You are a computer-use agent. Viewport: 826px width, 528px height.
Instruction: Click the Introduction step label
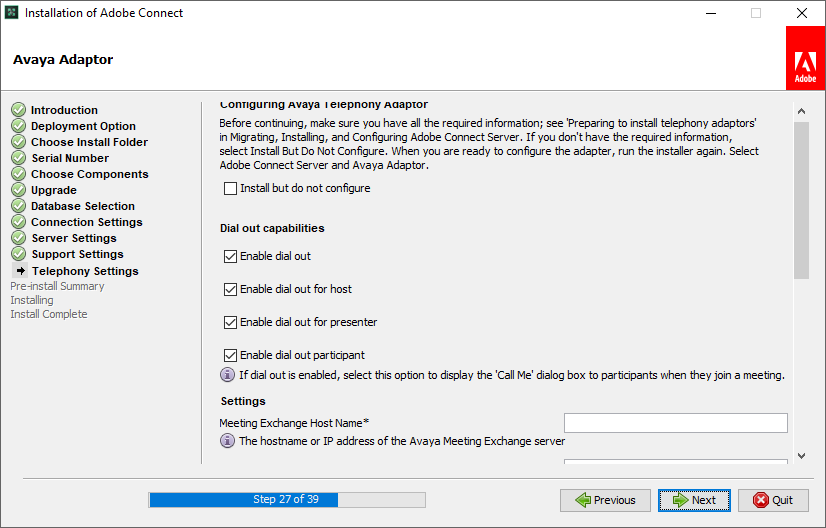(64, 110)
